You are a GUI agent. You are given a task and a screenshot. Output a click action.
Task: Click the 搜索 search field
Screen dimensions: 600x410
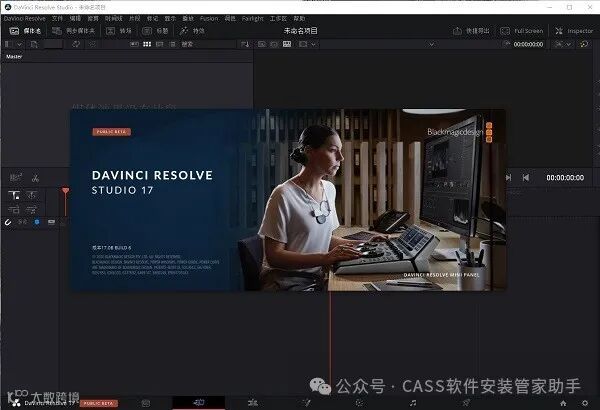(x=208, y=44)
